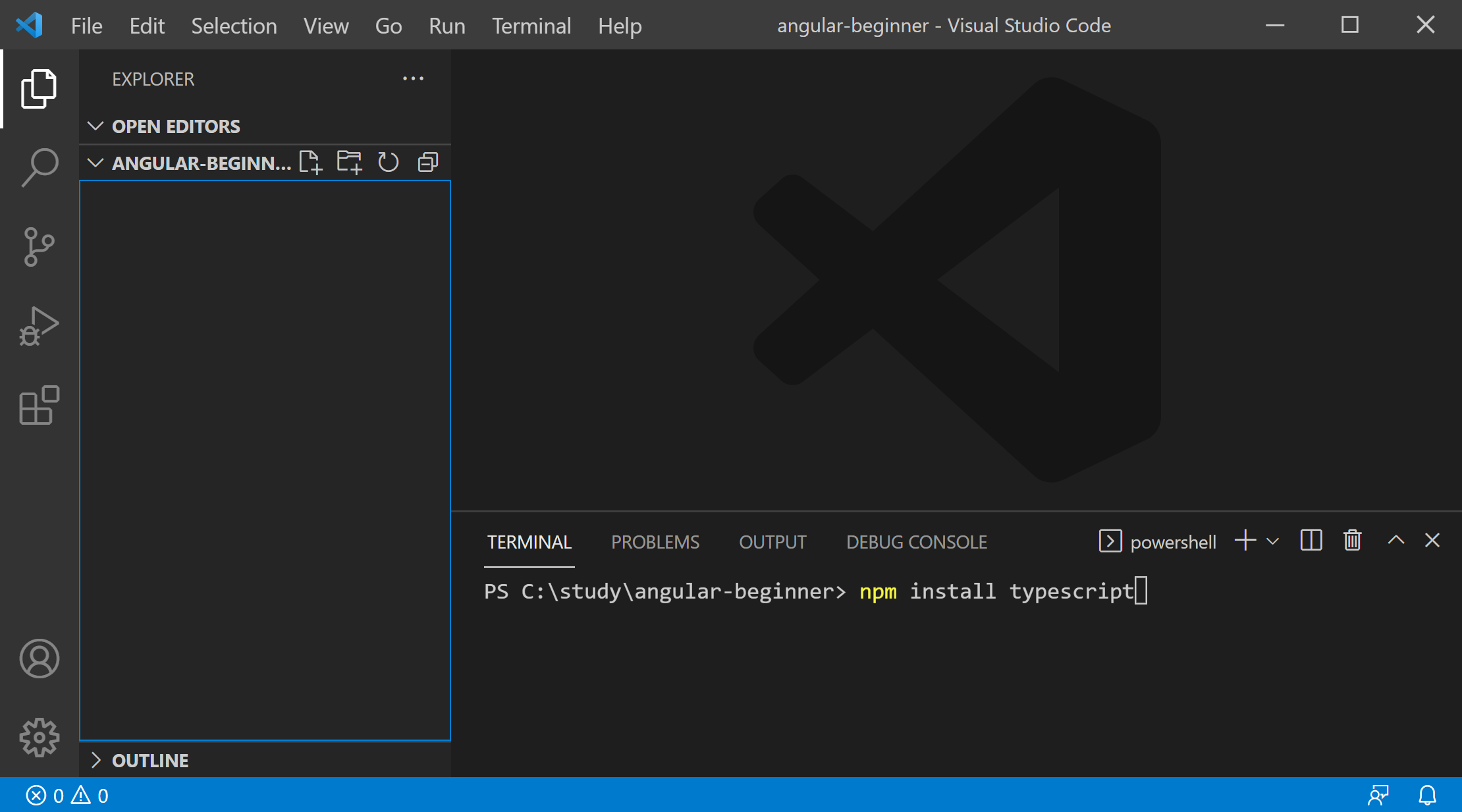The image size is (1462, 812).
Task: Open the launch profile dropdown beside plus
Action: (x=1273, y=541)
